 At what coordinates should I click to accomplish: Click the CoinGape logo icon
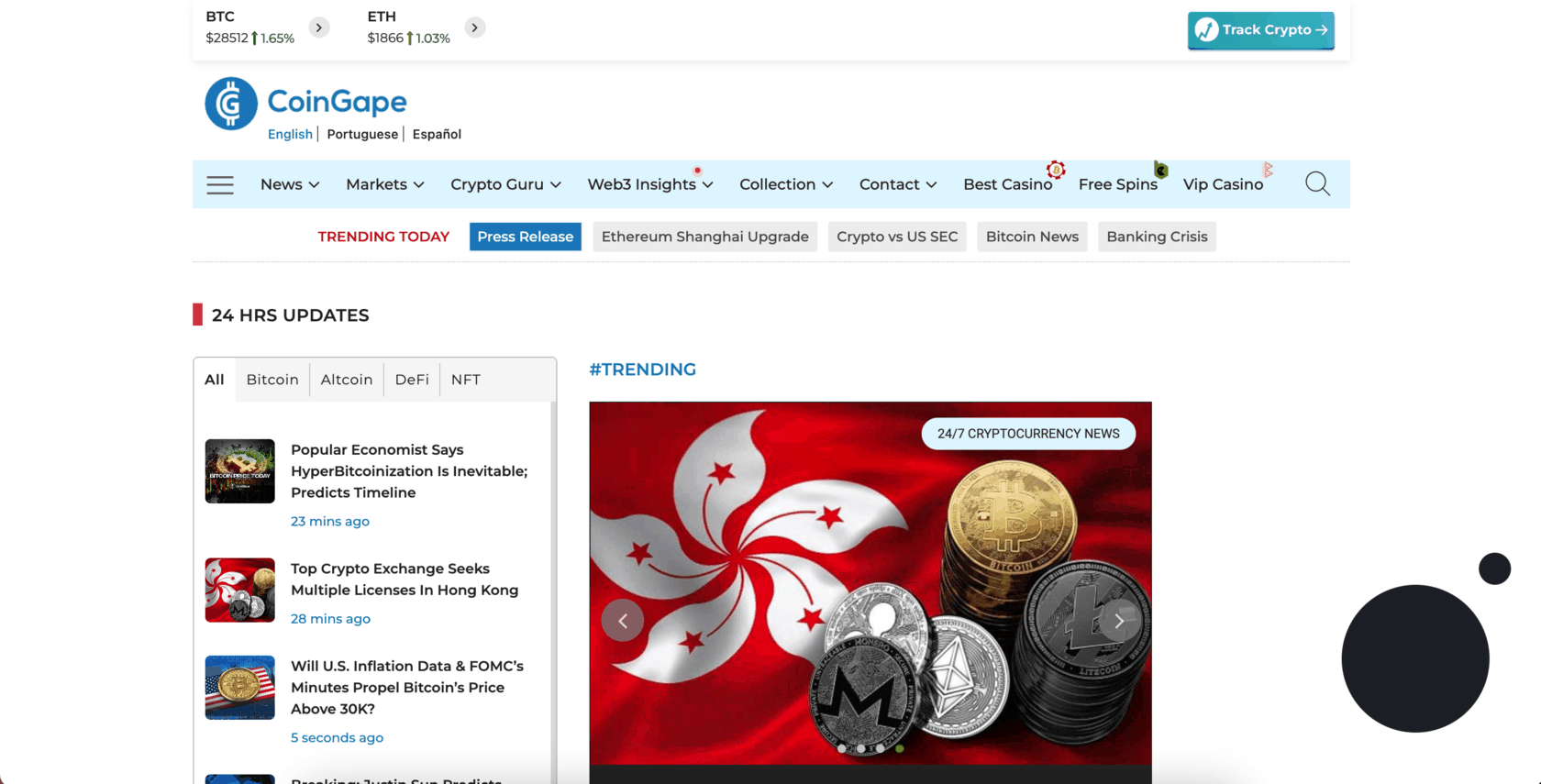click(x=231, y=104)
